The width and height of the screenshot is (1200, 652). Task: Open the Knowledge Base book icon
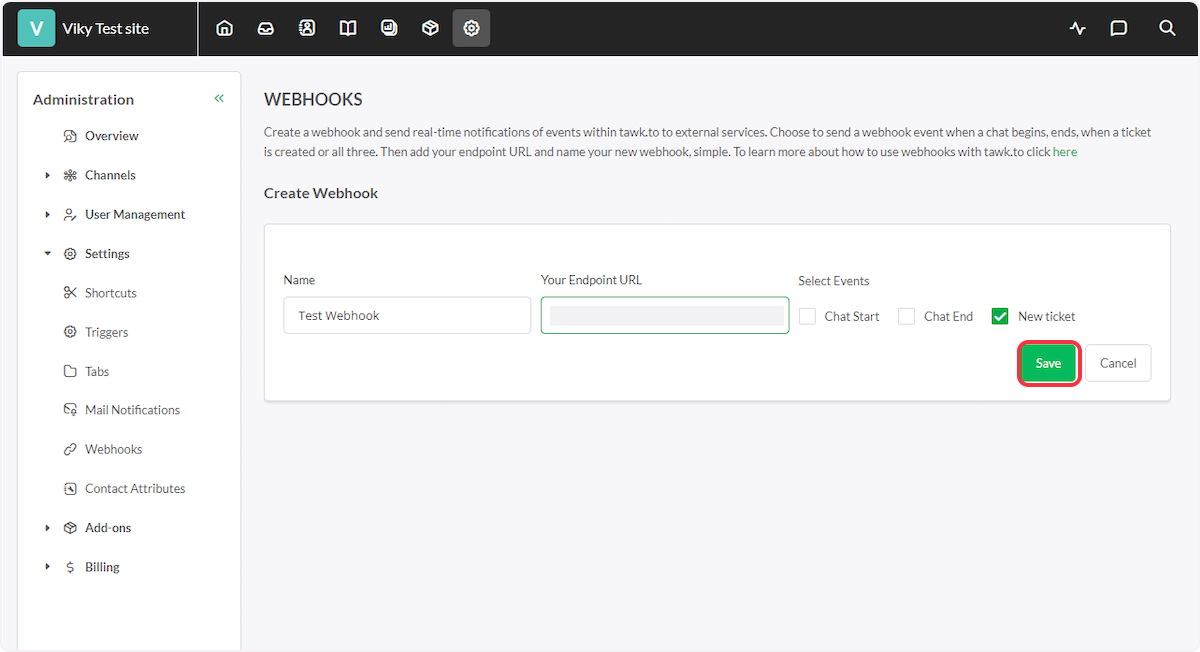[348, 28]
